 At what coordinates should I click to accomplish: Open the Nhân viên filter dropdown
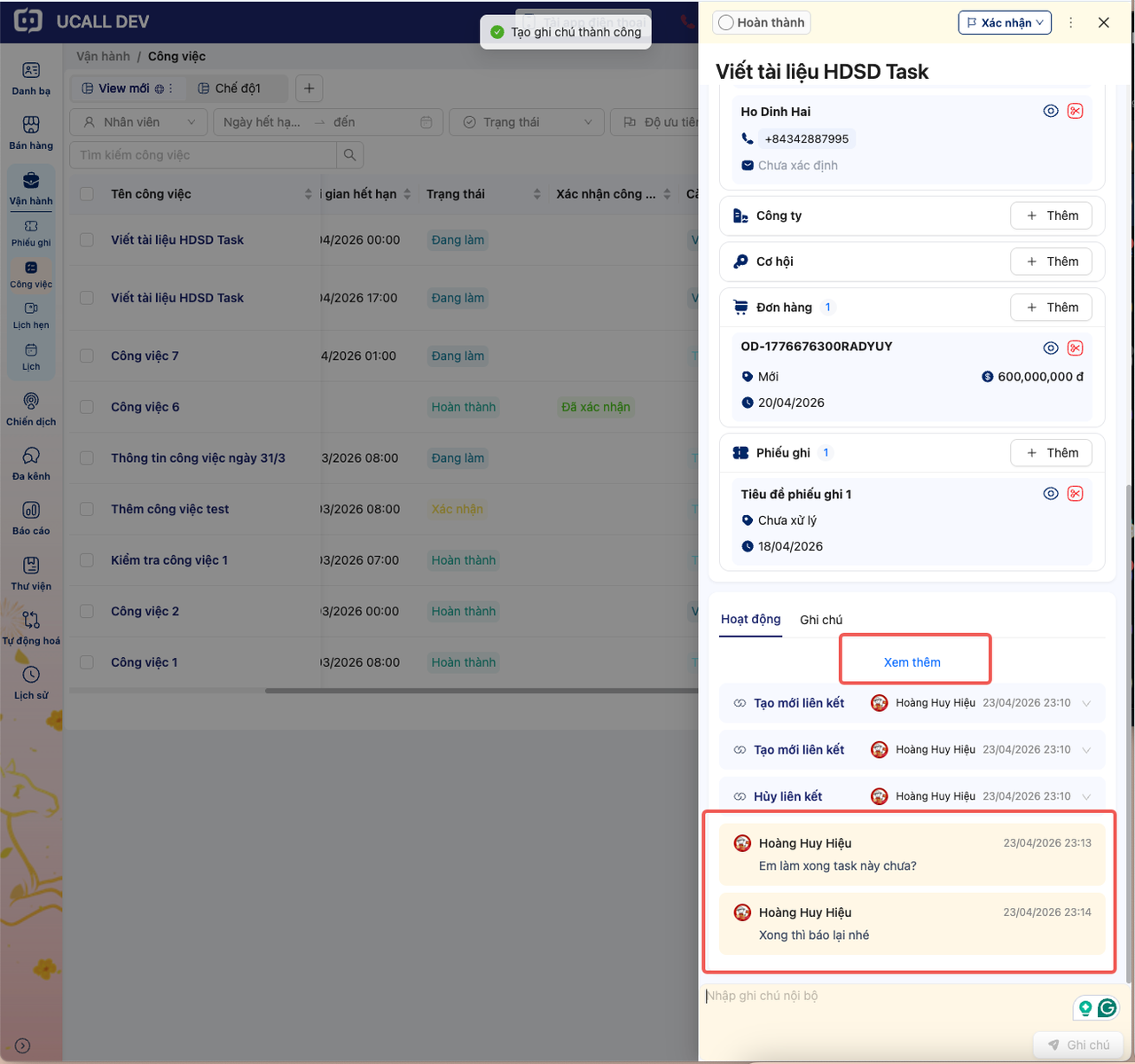point(138,122)
